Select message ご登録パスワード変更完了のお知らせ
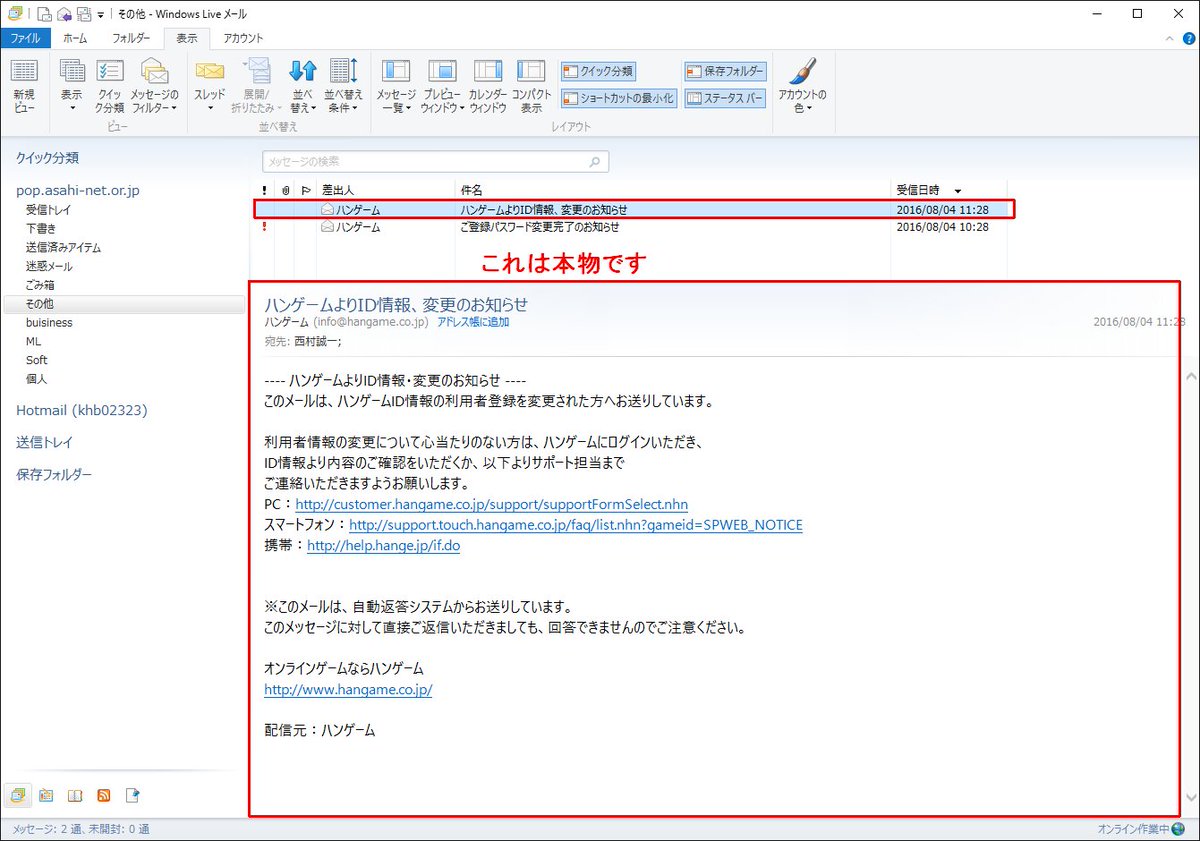Screen dimensions: 1200x841 [539, 227]
